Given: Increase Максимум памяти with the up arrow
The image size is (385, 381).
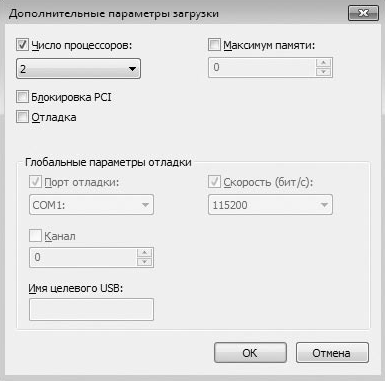Looking at the screenshot, I should pos(323,63).
